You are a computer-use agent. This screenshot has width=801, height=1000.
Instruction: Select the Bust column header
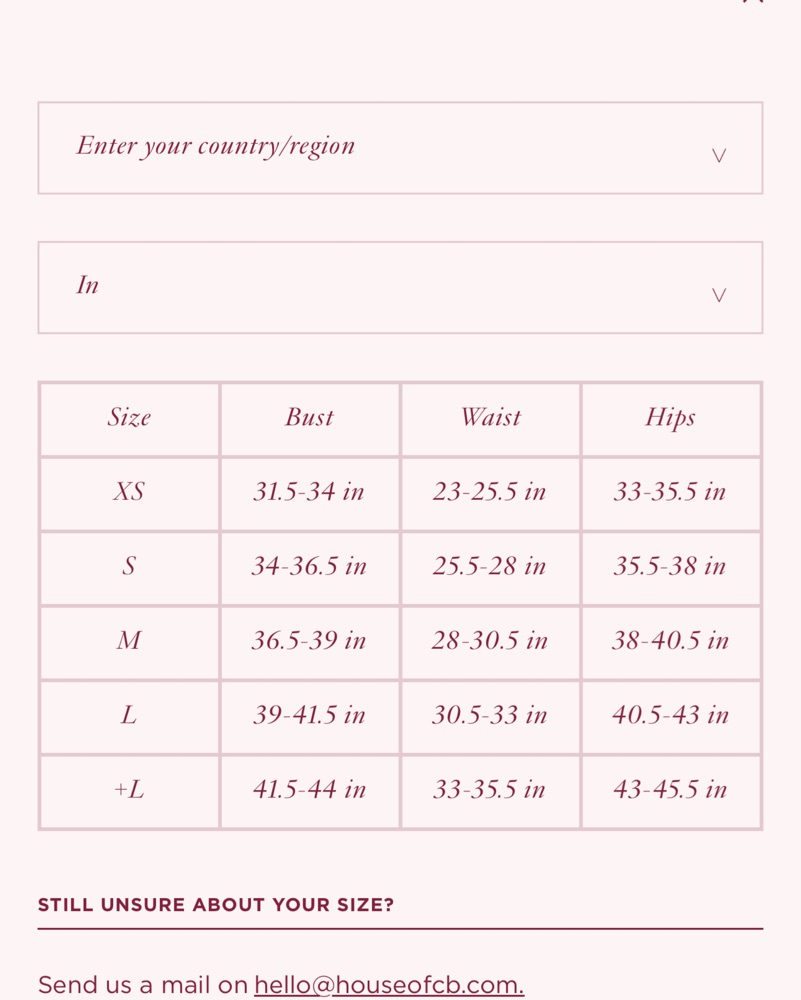pyautogui.click(x=310, y=419)
